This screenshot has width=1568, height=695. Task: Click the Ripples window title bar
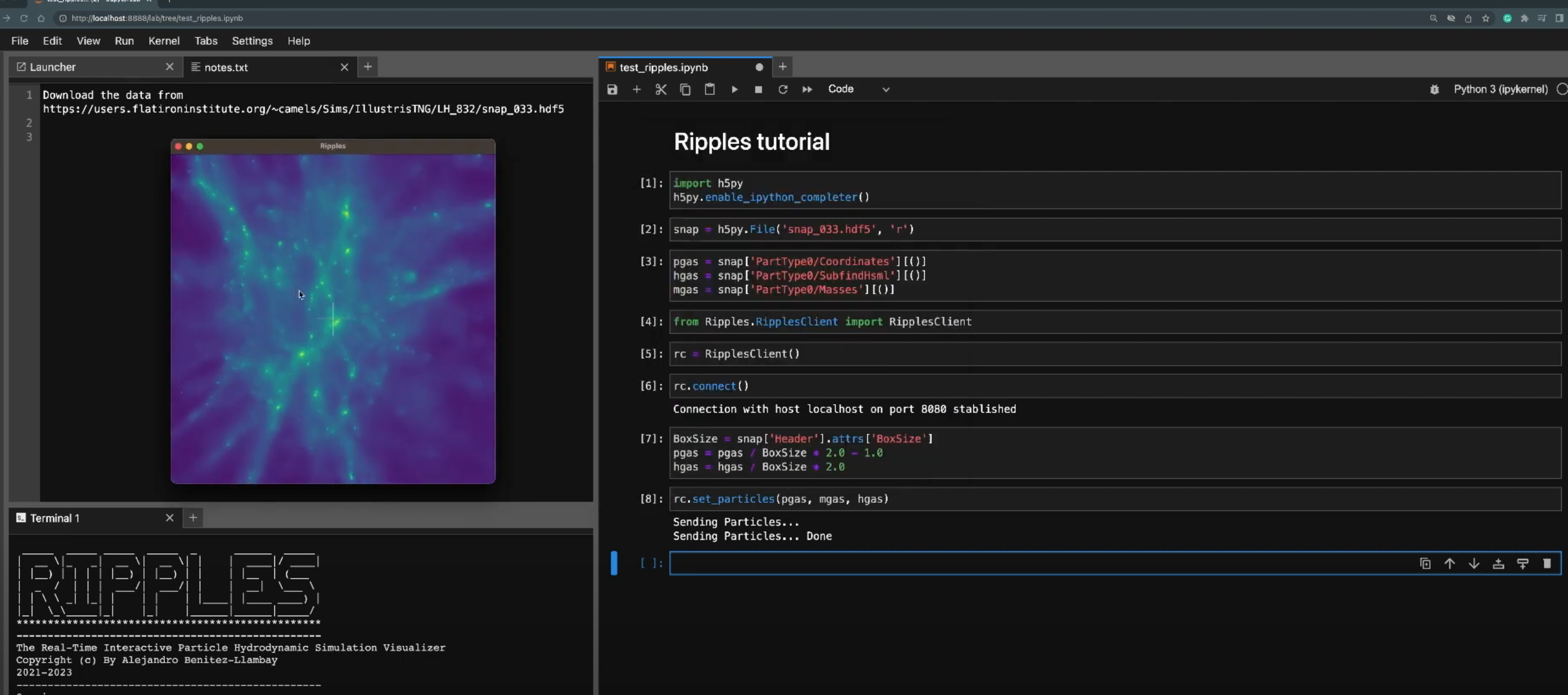(333, 146)
